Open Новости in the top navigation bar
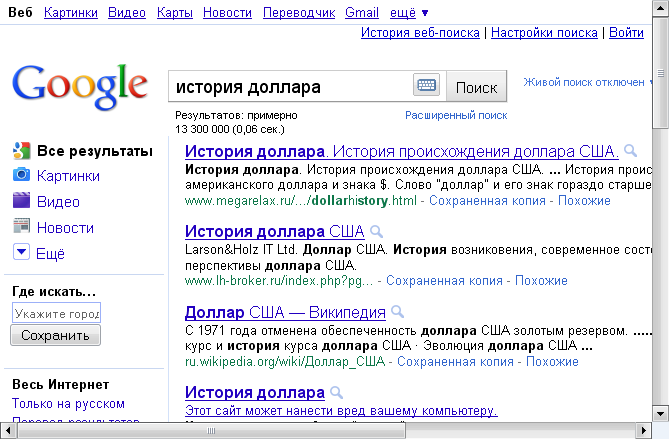 pyautogui.click(x=227, y=13)
